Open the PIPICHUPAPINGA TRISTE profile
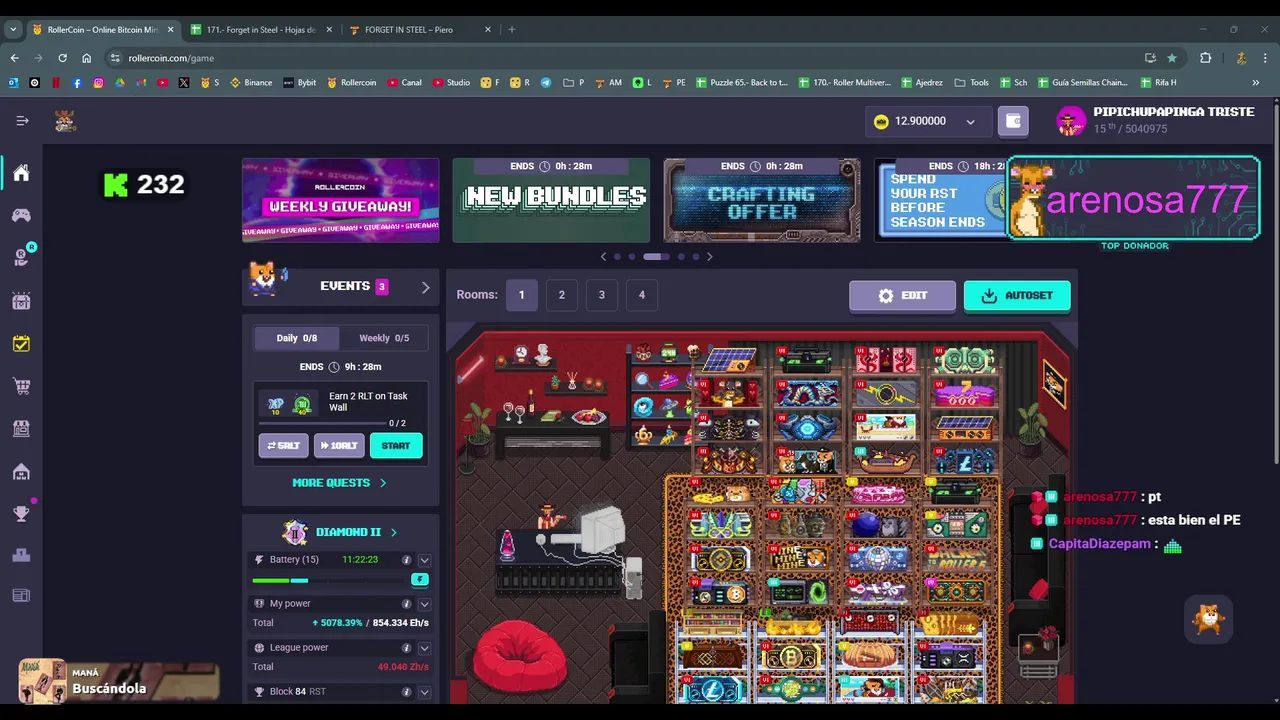1280x720 pixels. point(1155,120)
